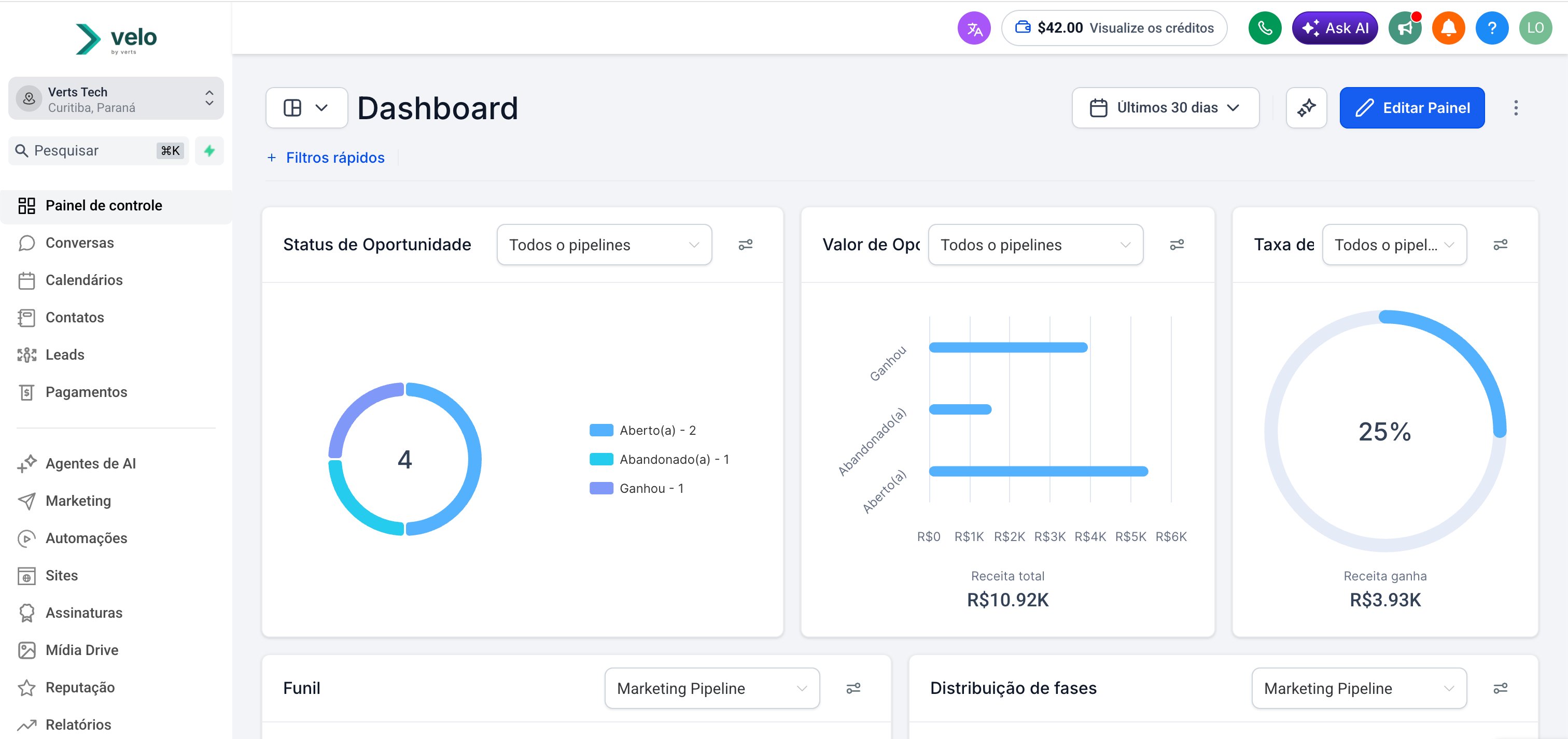
Task: Click the donut chart total of 4
Action: [405, 459]
